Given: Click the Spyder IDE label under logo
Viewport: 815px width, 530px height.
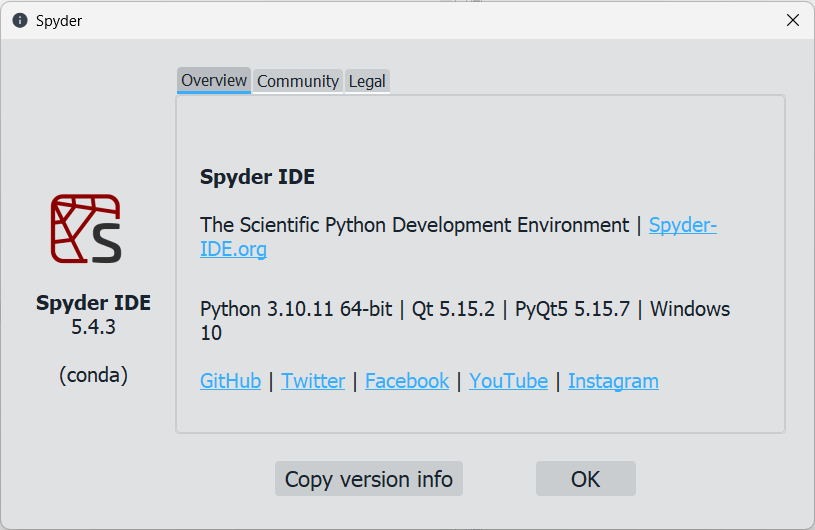Looking at the screenshot, I should pos(94,303).
